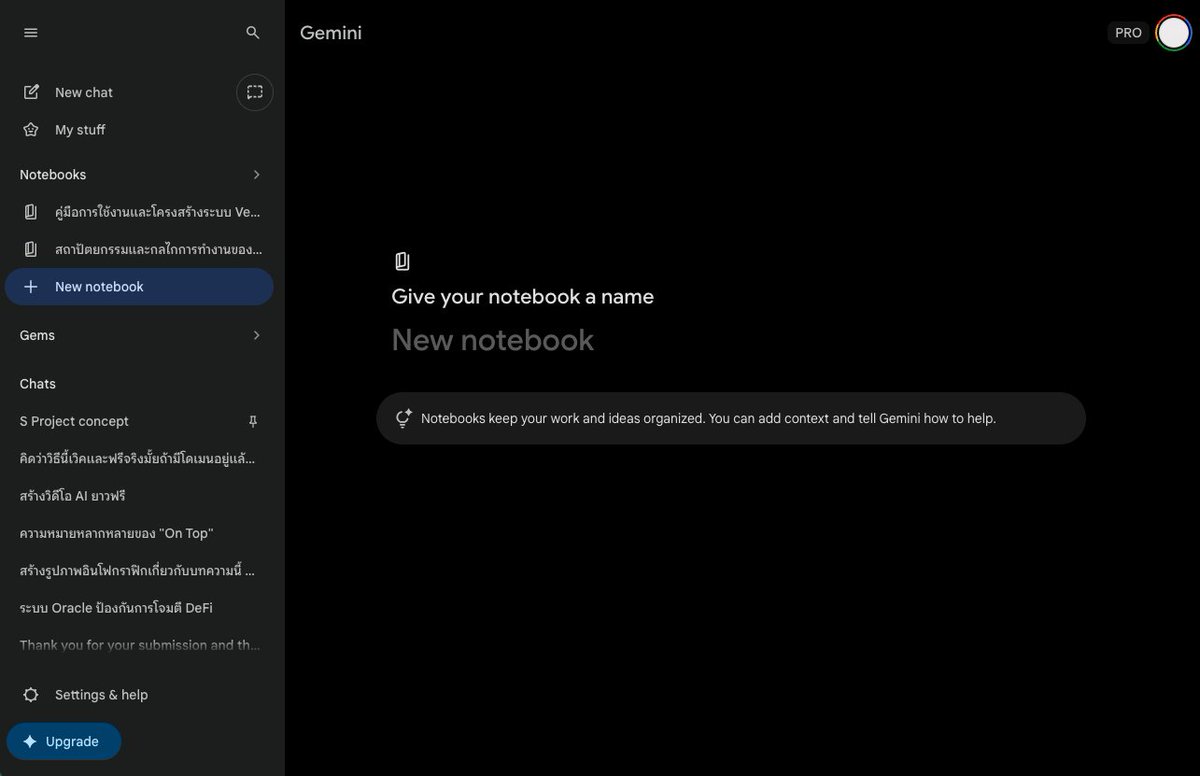Click the PRO badge
This screenshot has height=776, width=1200.
(1128, 33)
